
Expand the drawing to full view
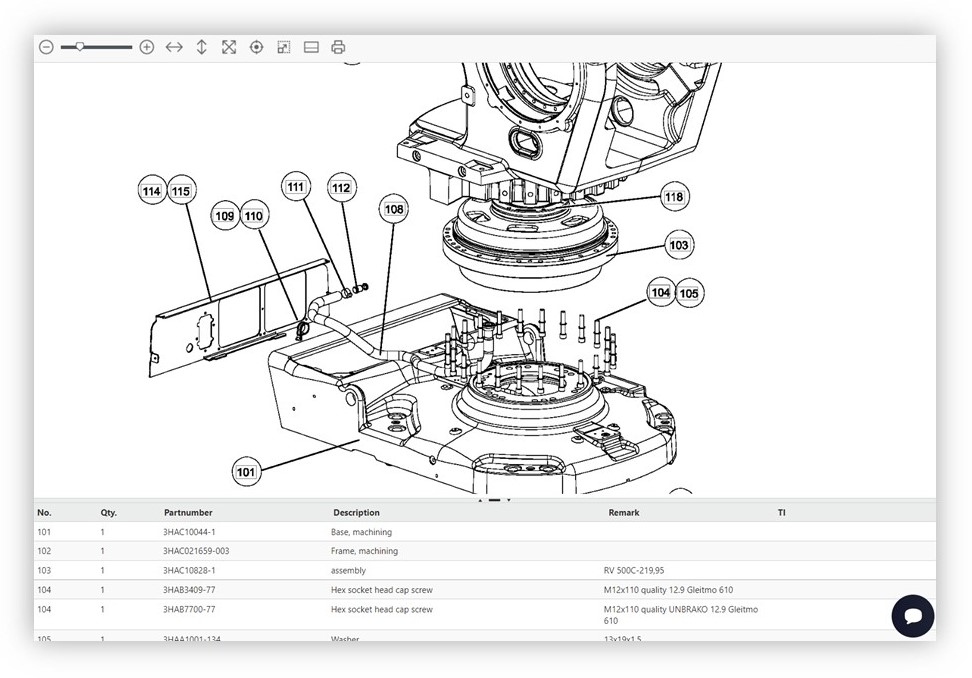pos(229,47)
